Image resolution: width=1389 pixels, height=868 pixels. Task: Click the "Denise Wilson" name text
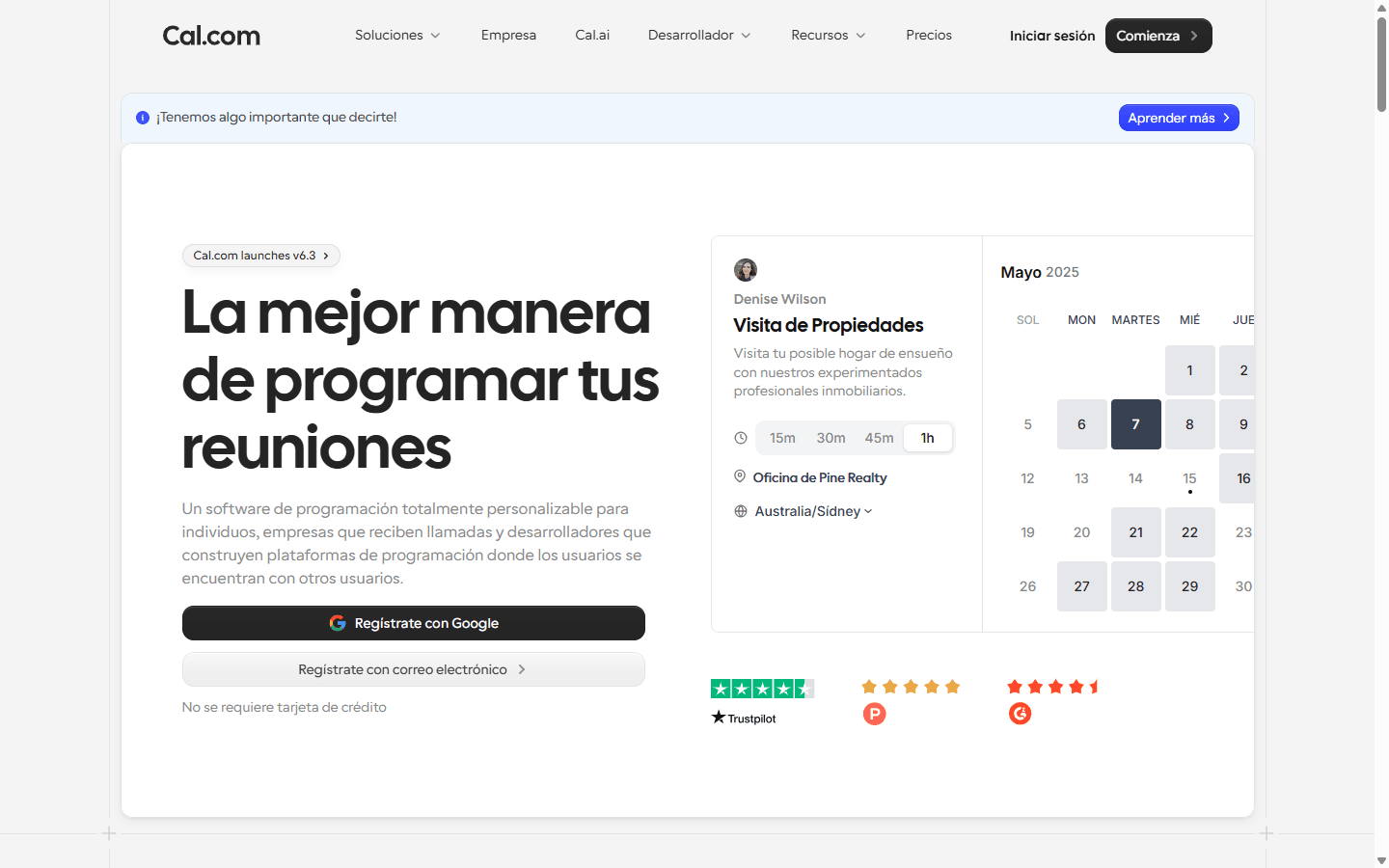[x=779, y=299]
